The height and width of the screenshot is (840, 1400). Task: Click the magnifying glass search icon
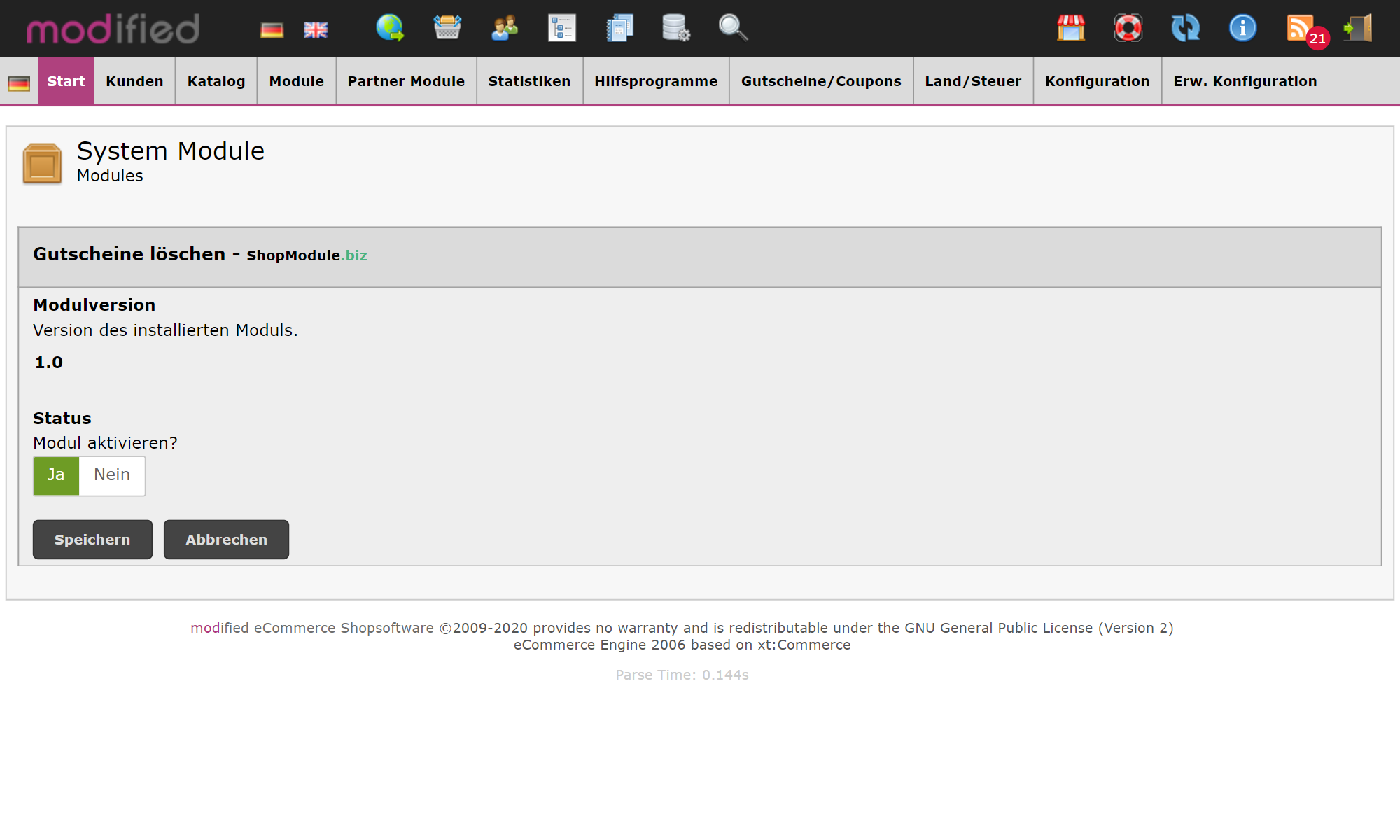tap(733, 28)
